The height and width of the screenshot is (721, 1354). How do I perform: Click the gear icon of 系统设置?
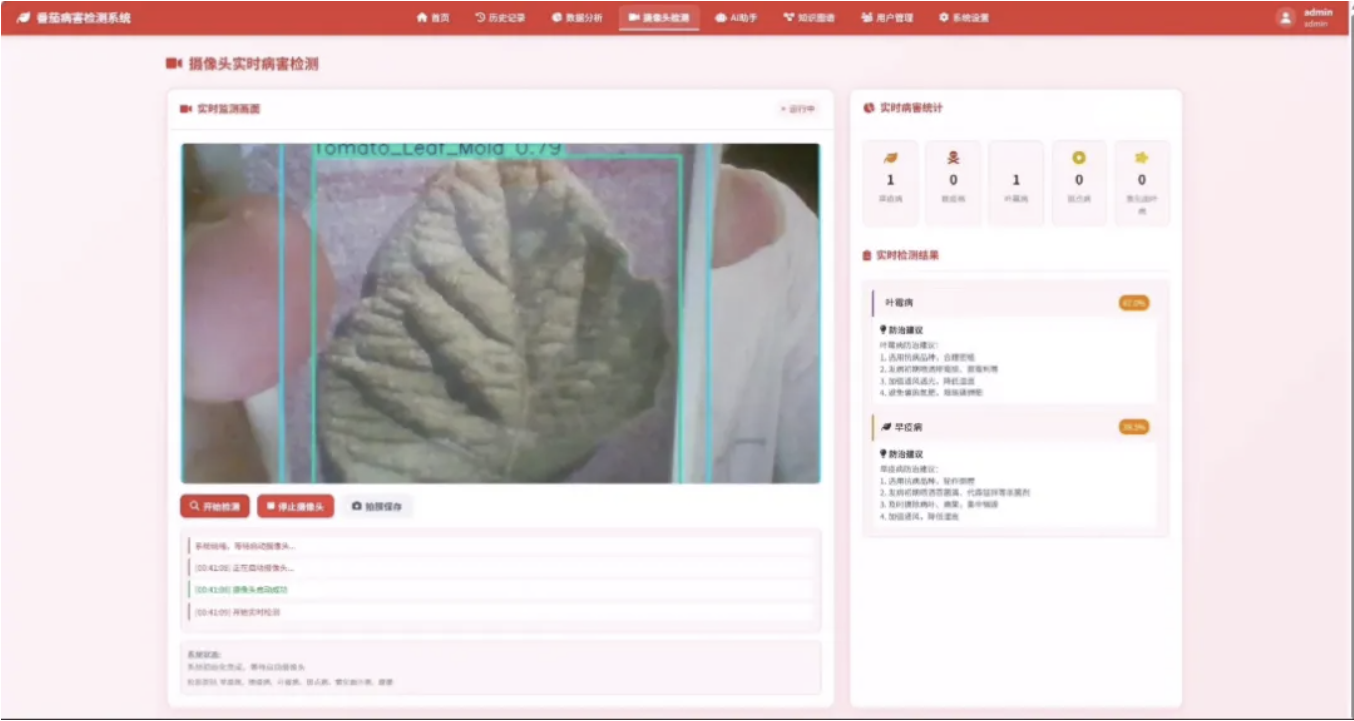(x=943, y=18)
